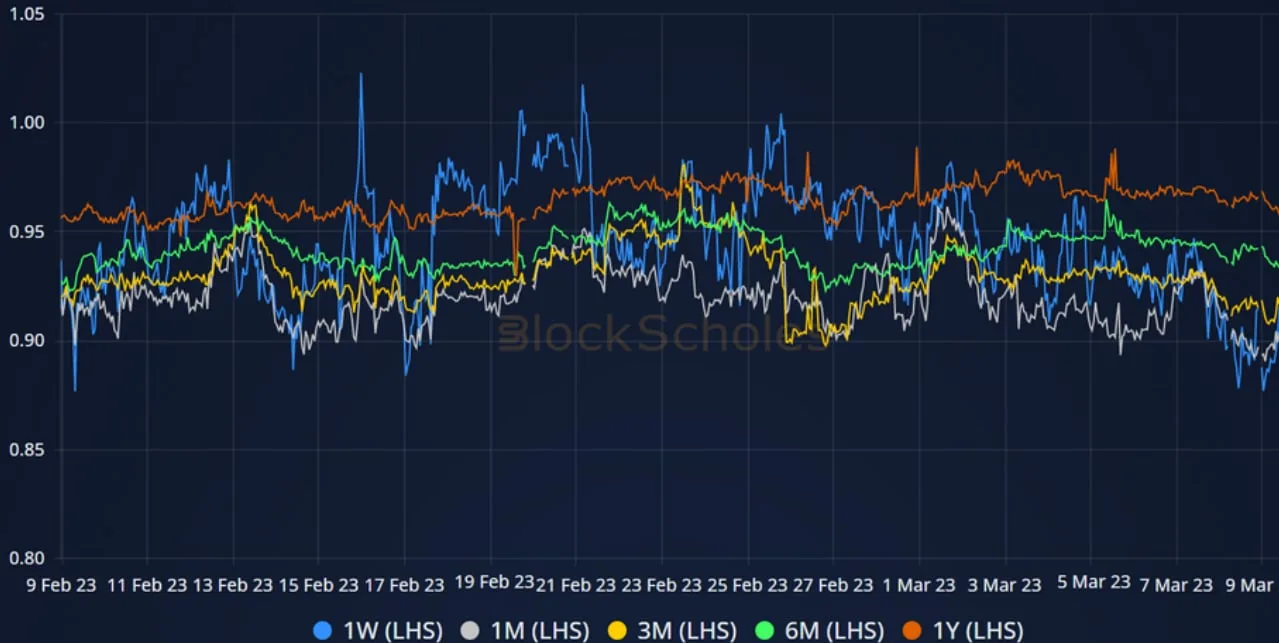The height and width of the screenshot is (643, 1279).
Task: Click the 11 Feb 23 date label
Action: click(x=147, y=585)
